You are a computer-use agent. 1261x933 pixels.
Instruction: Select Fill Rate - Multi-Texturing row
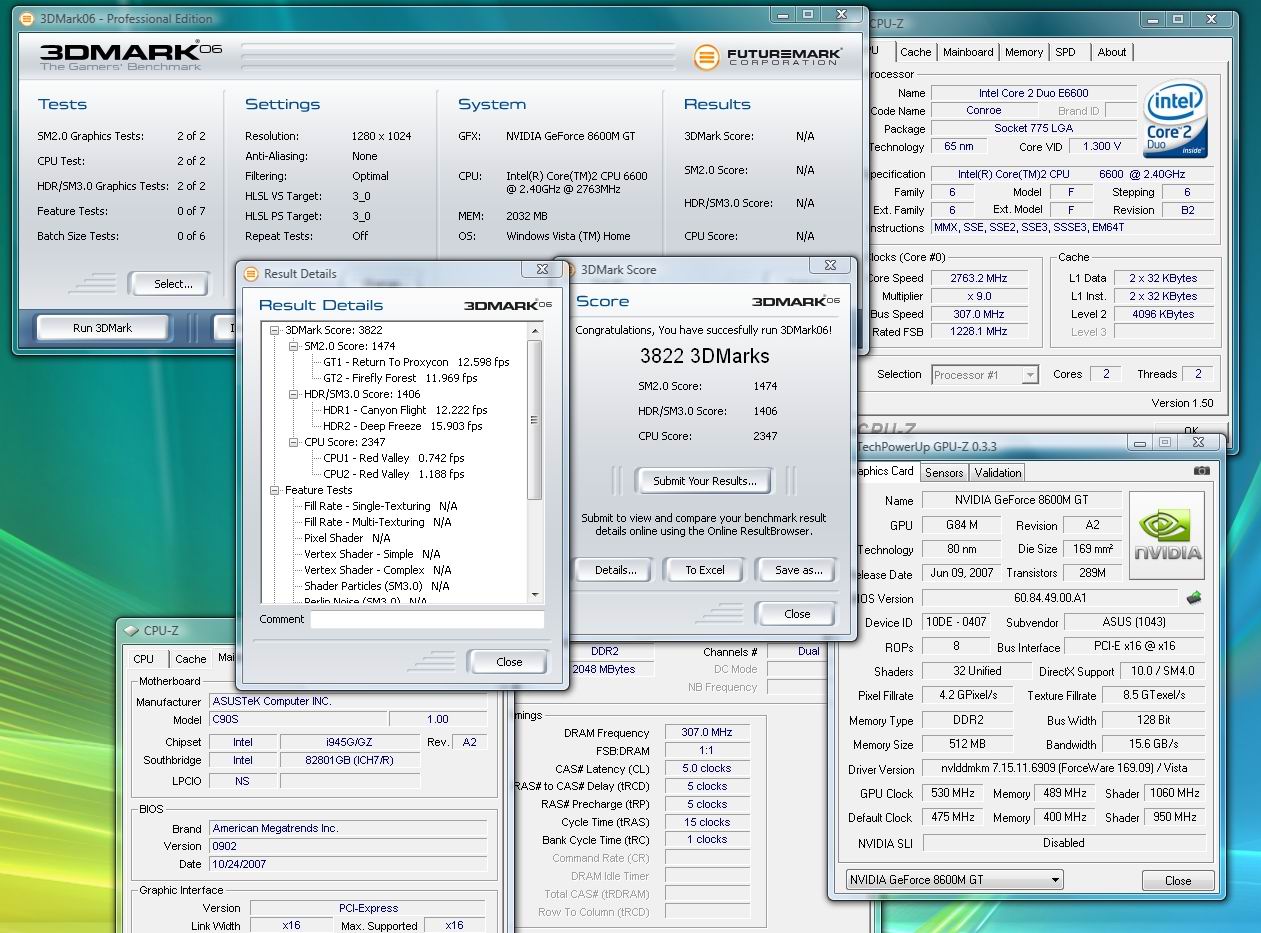tap(377, 522)
